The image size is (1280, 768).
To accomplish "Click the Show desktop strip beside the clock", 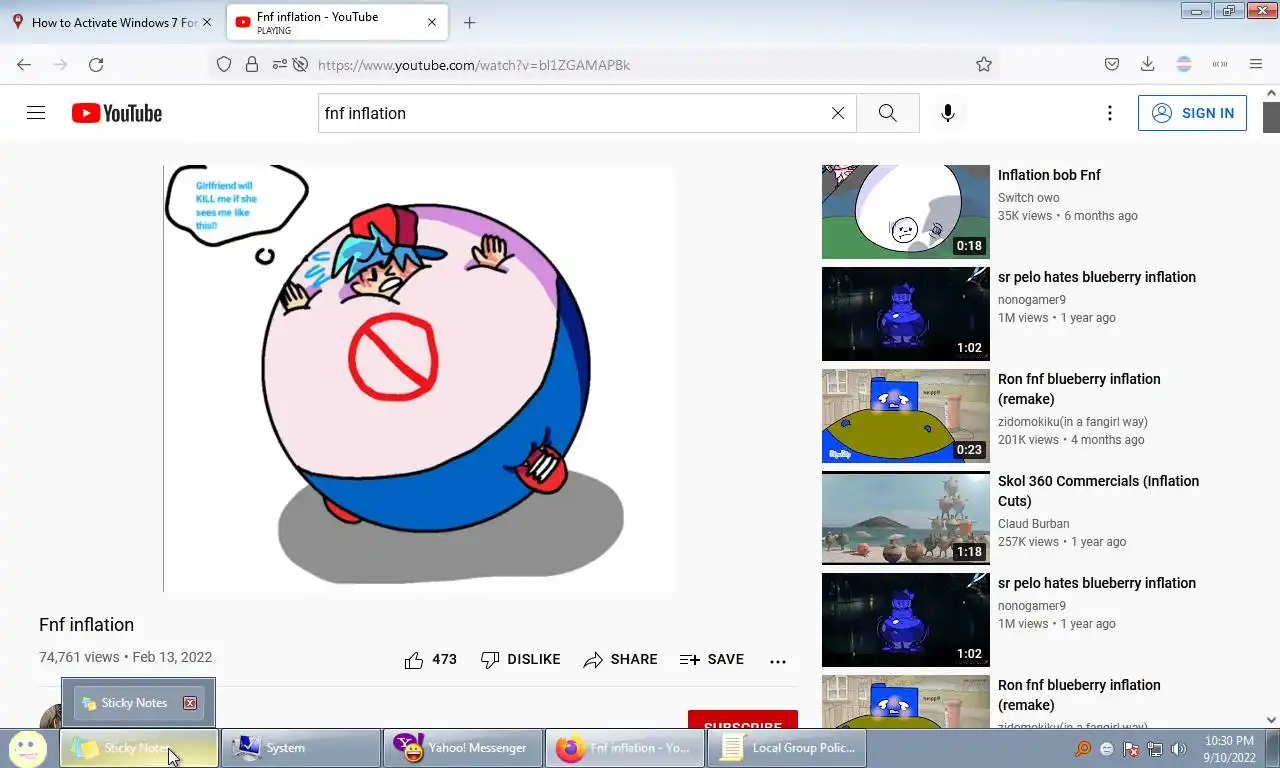I will coord(1272,749).
